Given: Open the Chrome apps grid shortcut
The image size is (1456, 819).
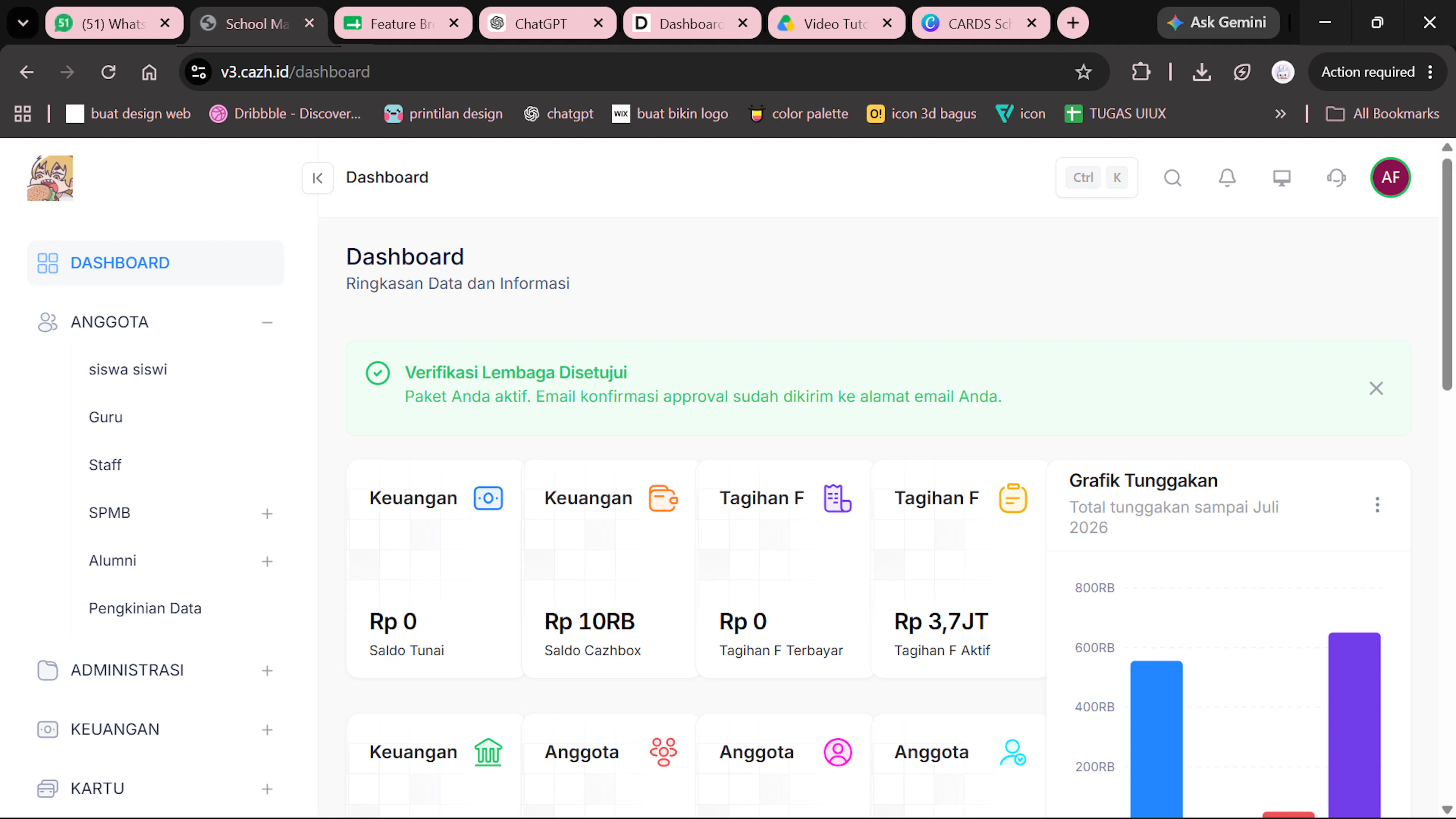Looking at the screenshot, I should [23, 114].
